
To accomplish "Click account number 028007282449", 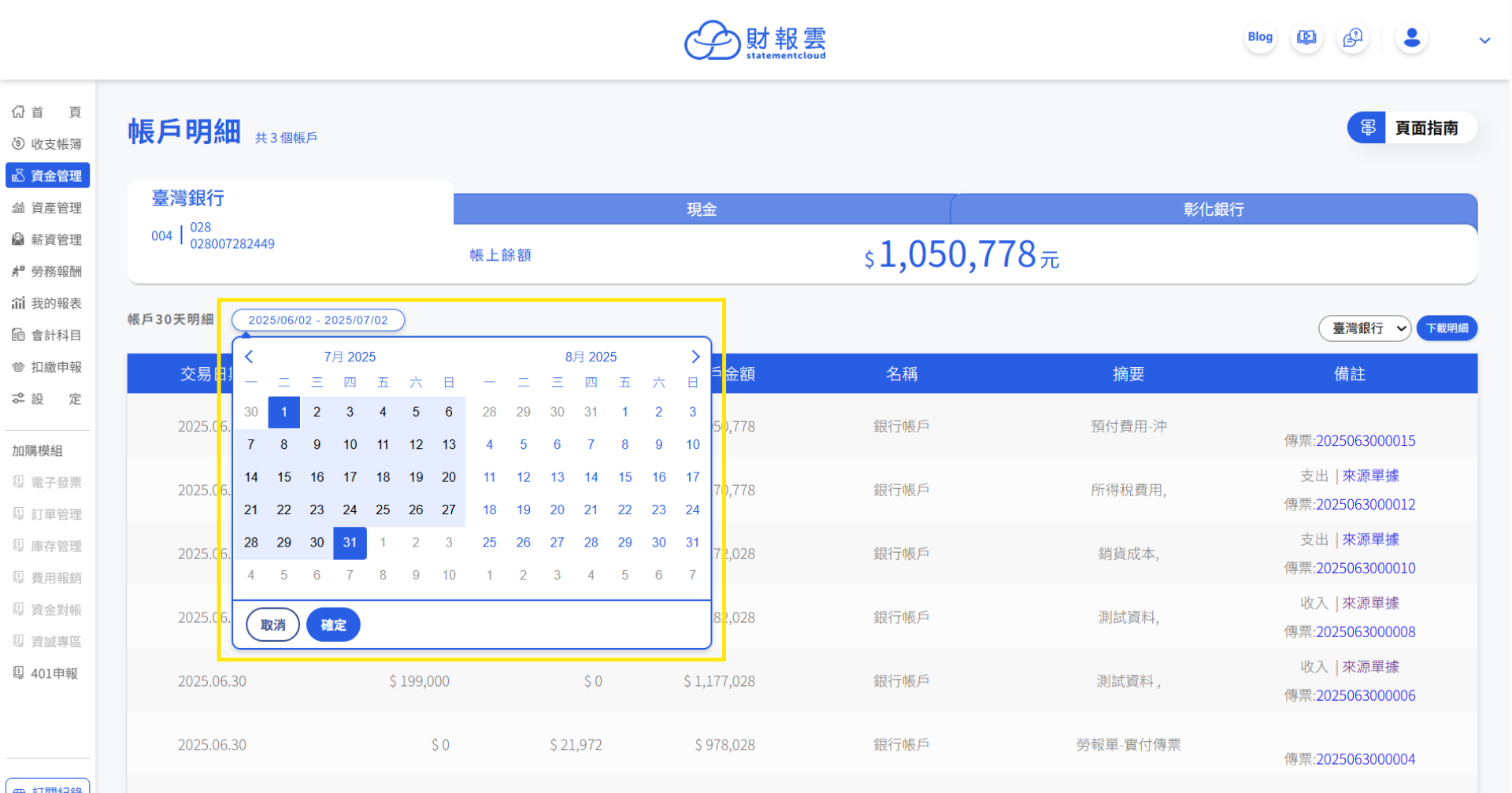I will click(232, 244).
